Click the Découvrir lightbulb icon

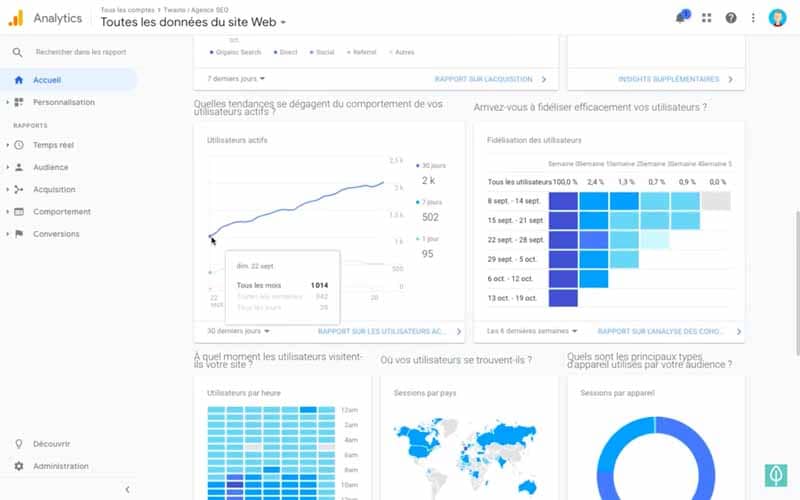19,444
